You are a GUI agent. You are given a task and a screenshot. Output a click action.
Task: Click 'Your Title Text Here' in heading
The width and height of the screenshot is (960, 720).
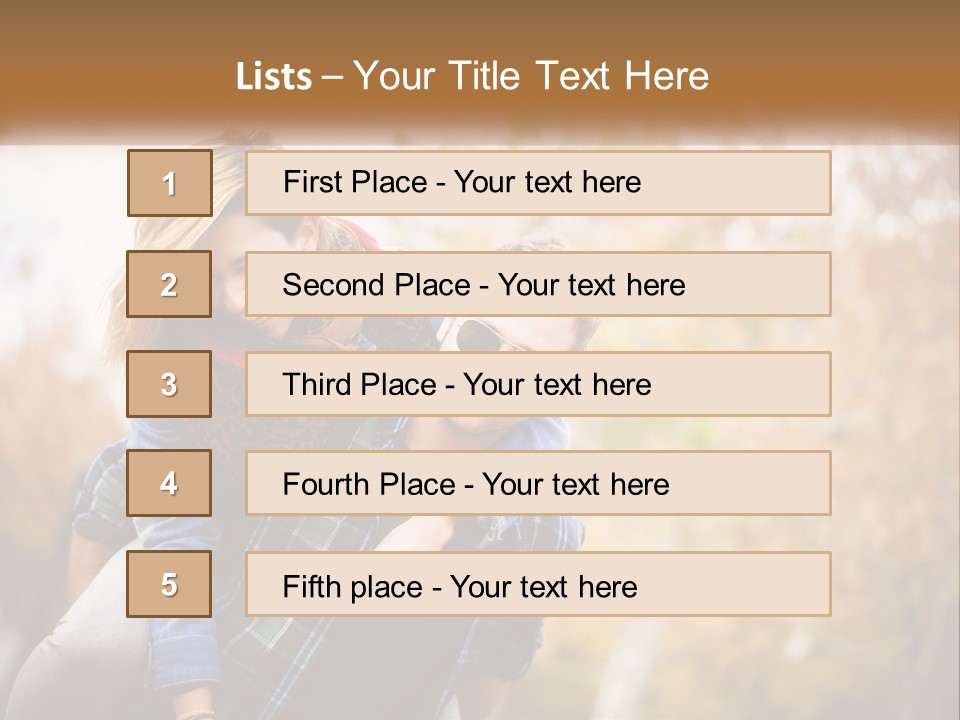pos(531,76)
